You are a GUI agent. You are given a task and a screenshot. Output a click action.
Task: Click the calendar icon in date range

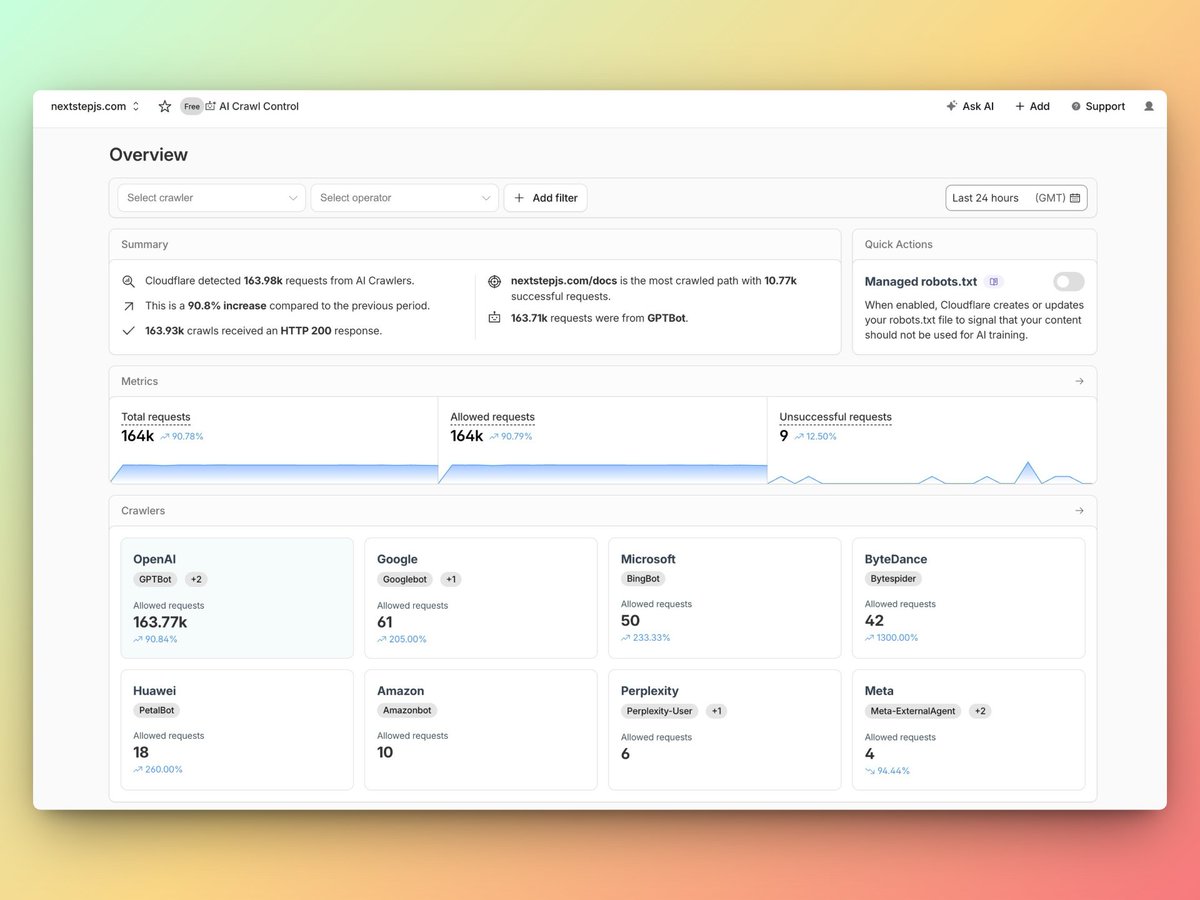tap(1075, 198)
